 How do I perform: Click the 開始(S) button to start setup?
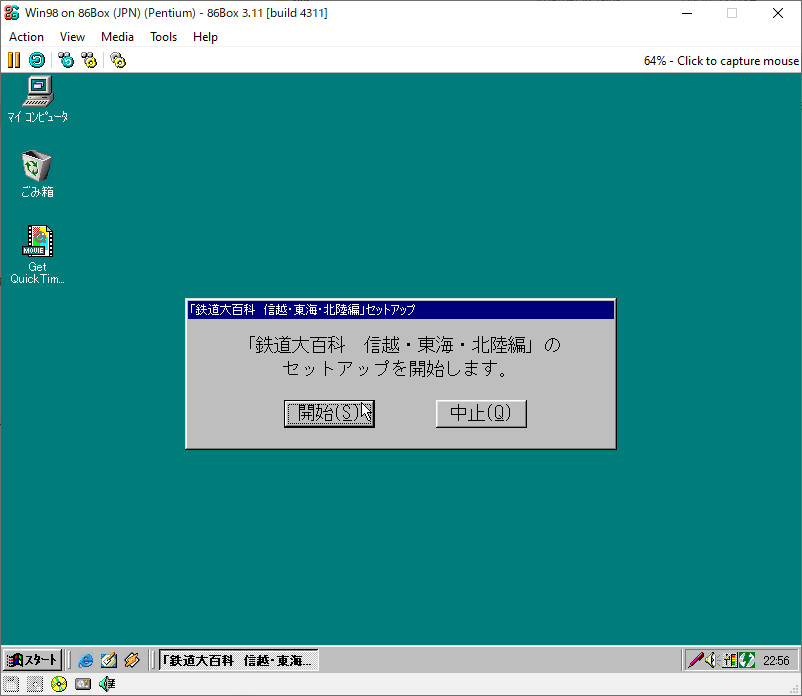[x=329, y=413]
